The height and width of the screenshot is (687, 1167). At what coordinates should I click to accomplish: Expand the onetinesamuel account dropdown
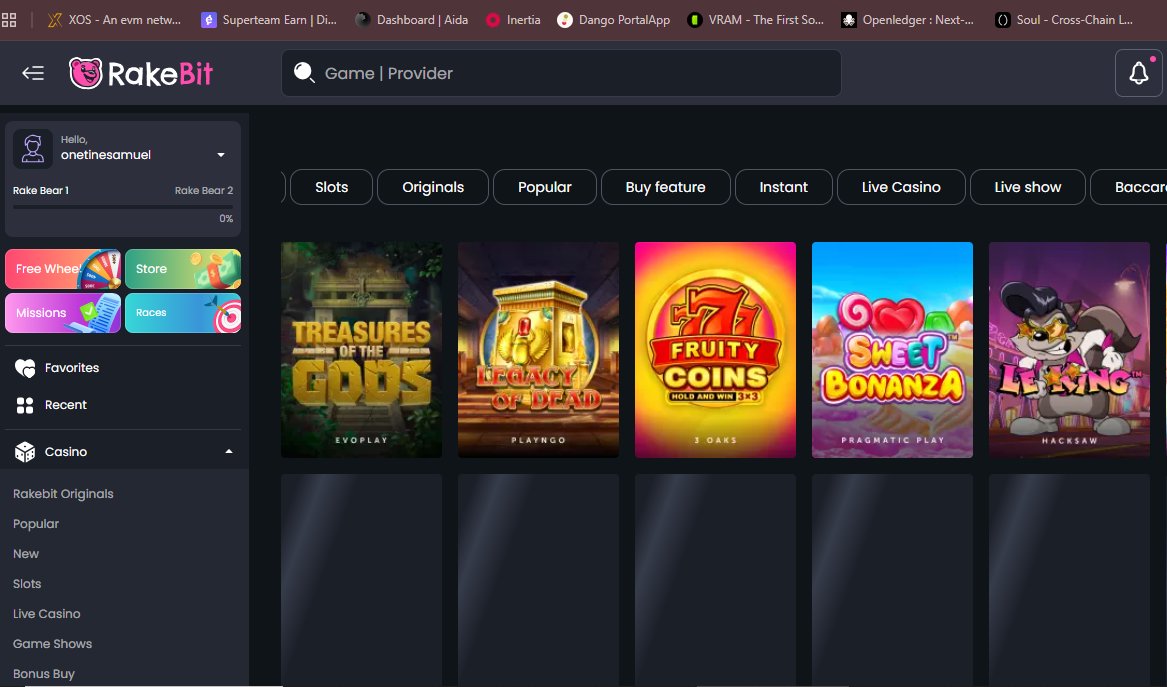221,155
